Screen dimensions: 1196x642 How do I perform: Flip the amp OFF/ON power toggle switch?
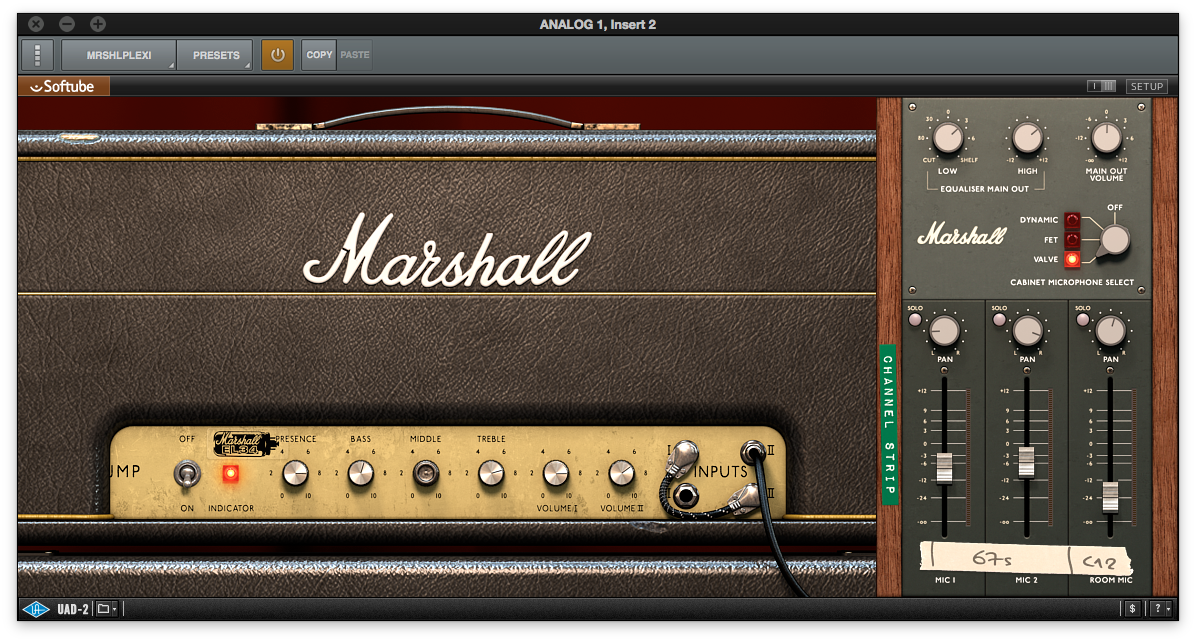coord(187,473)
